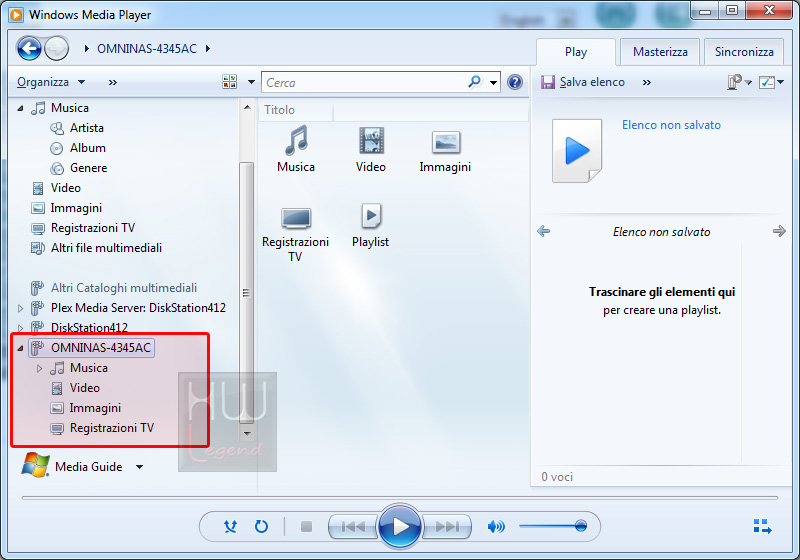
Task: Stop playback
Action: tap(306, 526)
